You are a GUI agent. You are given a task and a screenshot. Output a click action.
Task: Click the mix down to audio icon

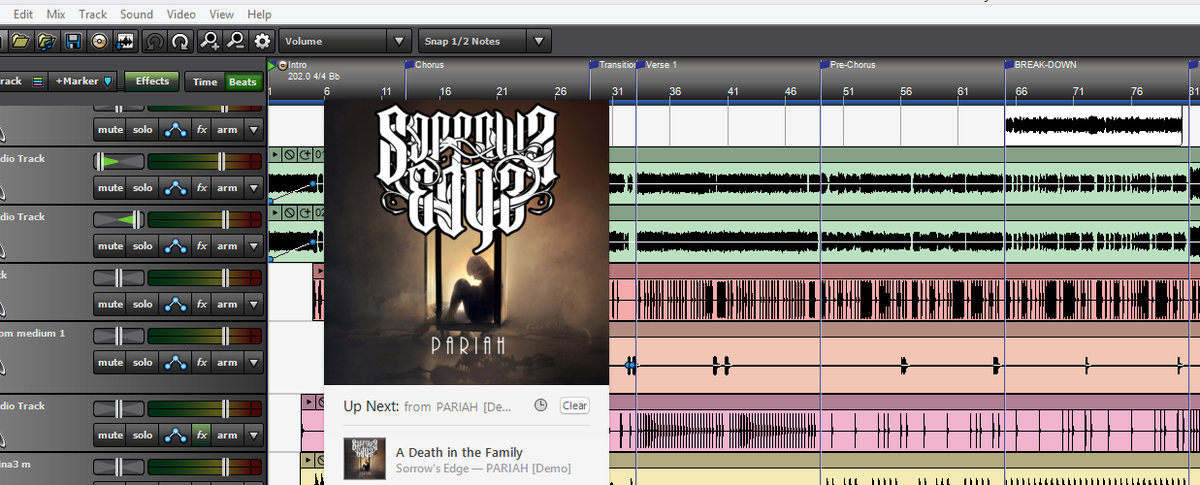point(125,41)
